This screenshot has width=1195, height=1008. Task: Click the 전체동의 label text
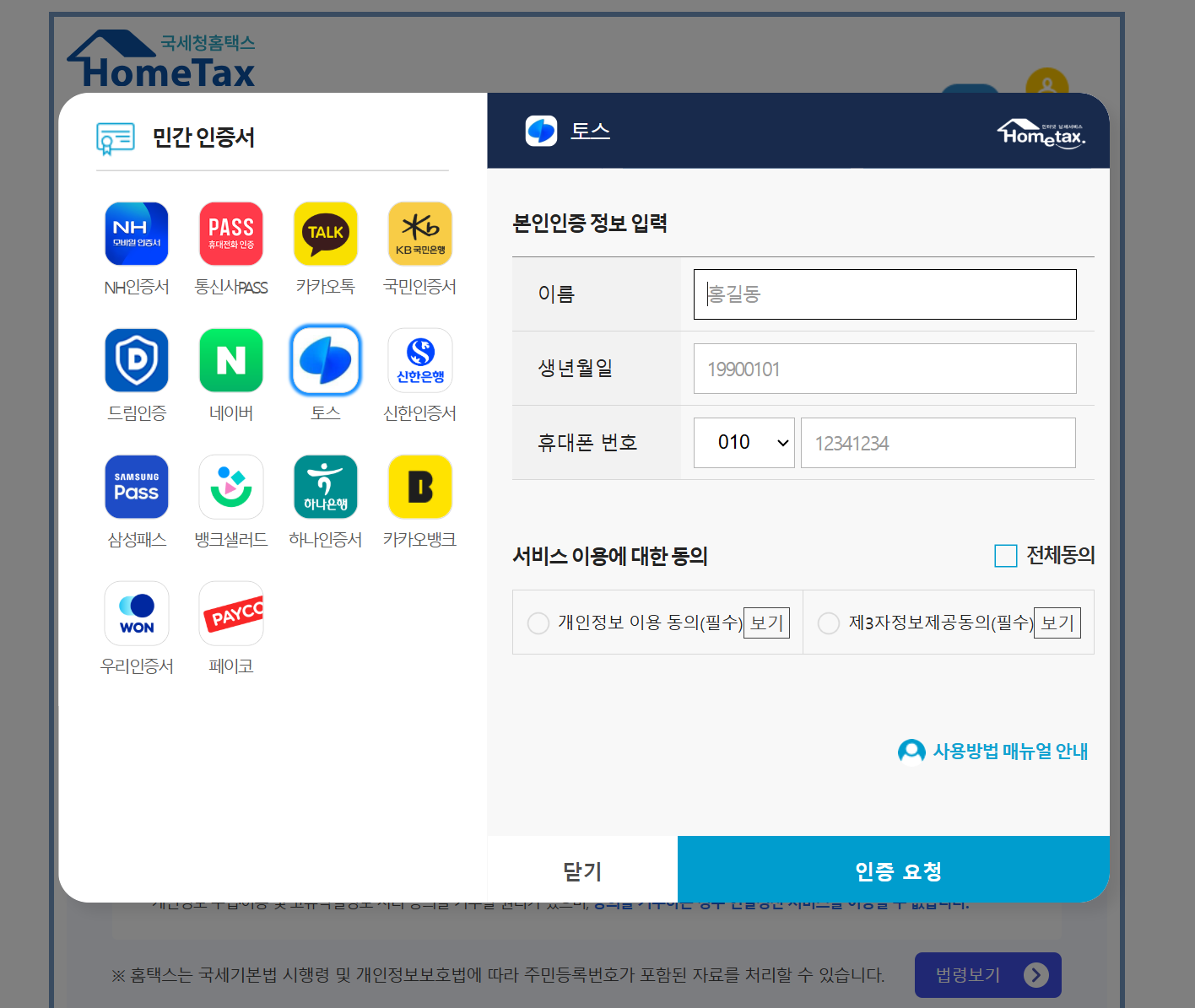click(1061, 555)
